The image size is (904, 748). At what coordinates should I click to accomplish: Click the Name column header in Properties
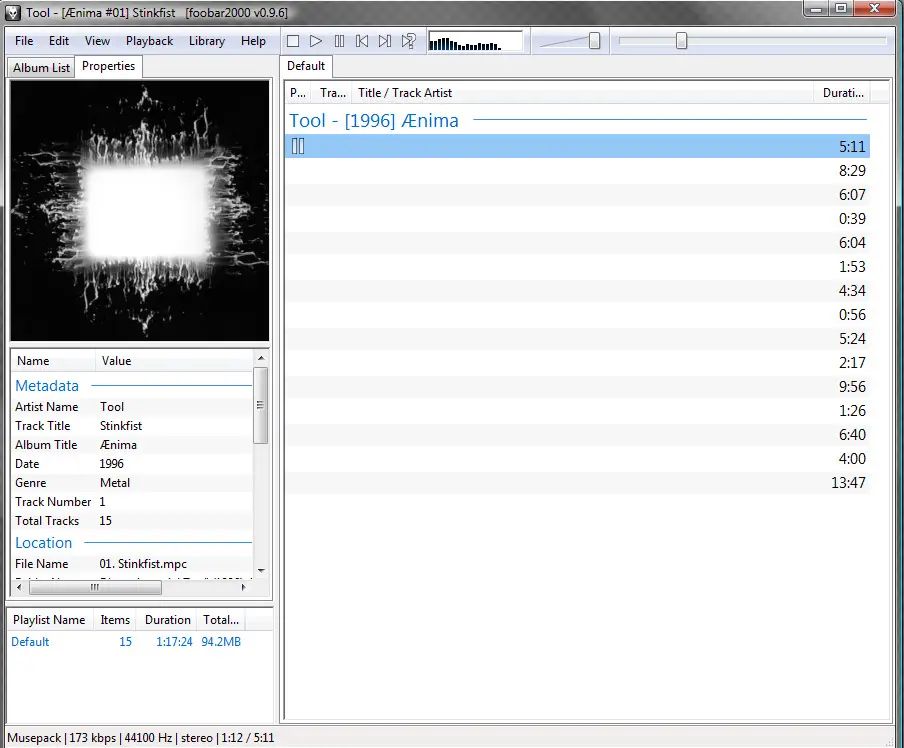[53, 361]
